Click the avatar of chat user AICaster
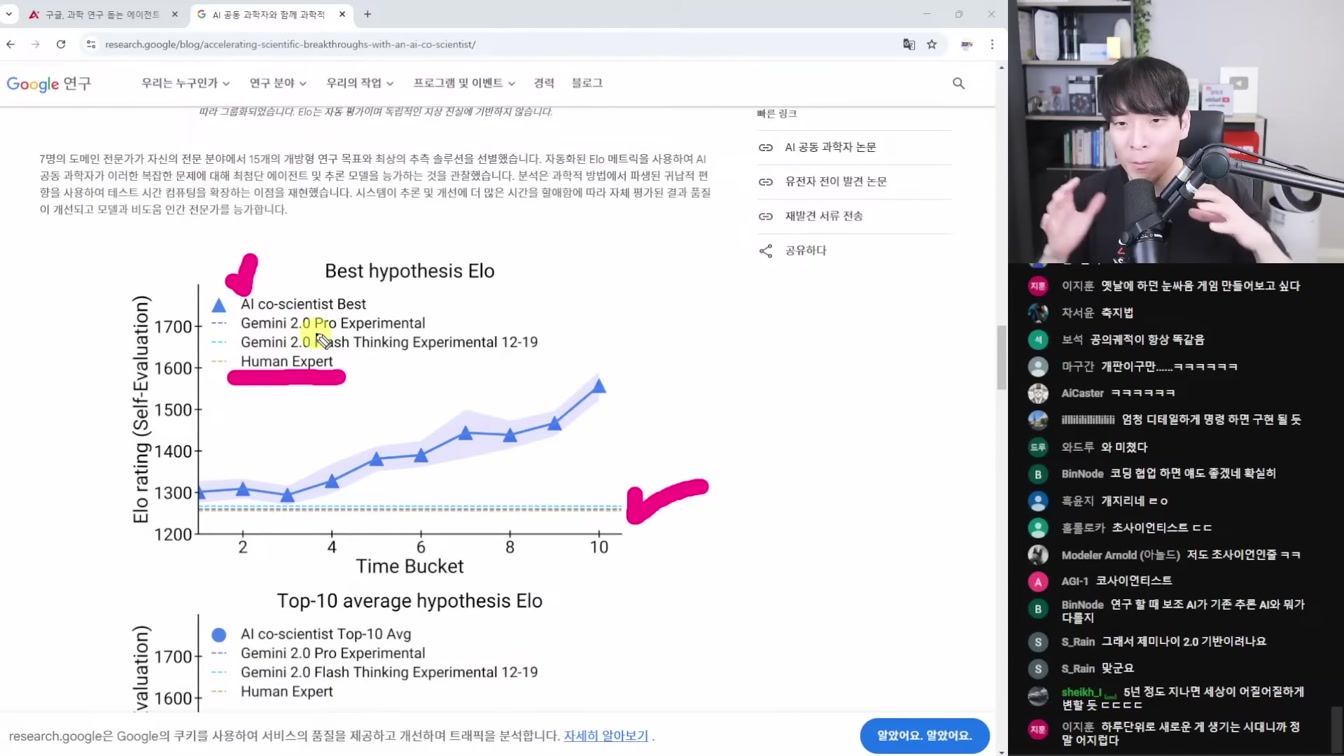1344x756 pixels. coord(1038,393)
